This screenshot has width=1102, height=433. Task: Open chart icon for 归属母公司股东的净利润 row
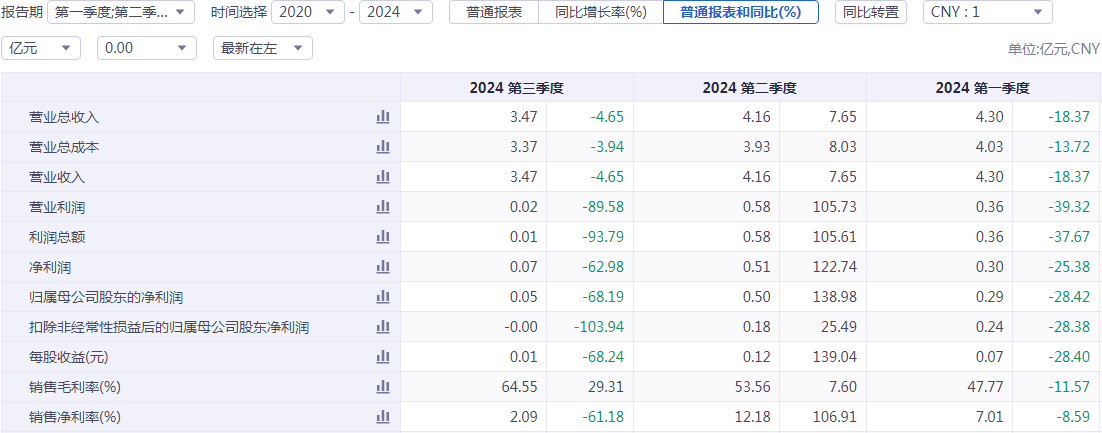pyautogui.click(x=383, y=297)
